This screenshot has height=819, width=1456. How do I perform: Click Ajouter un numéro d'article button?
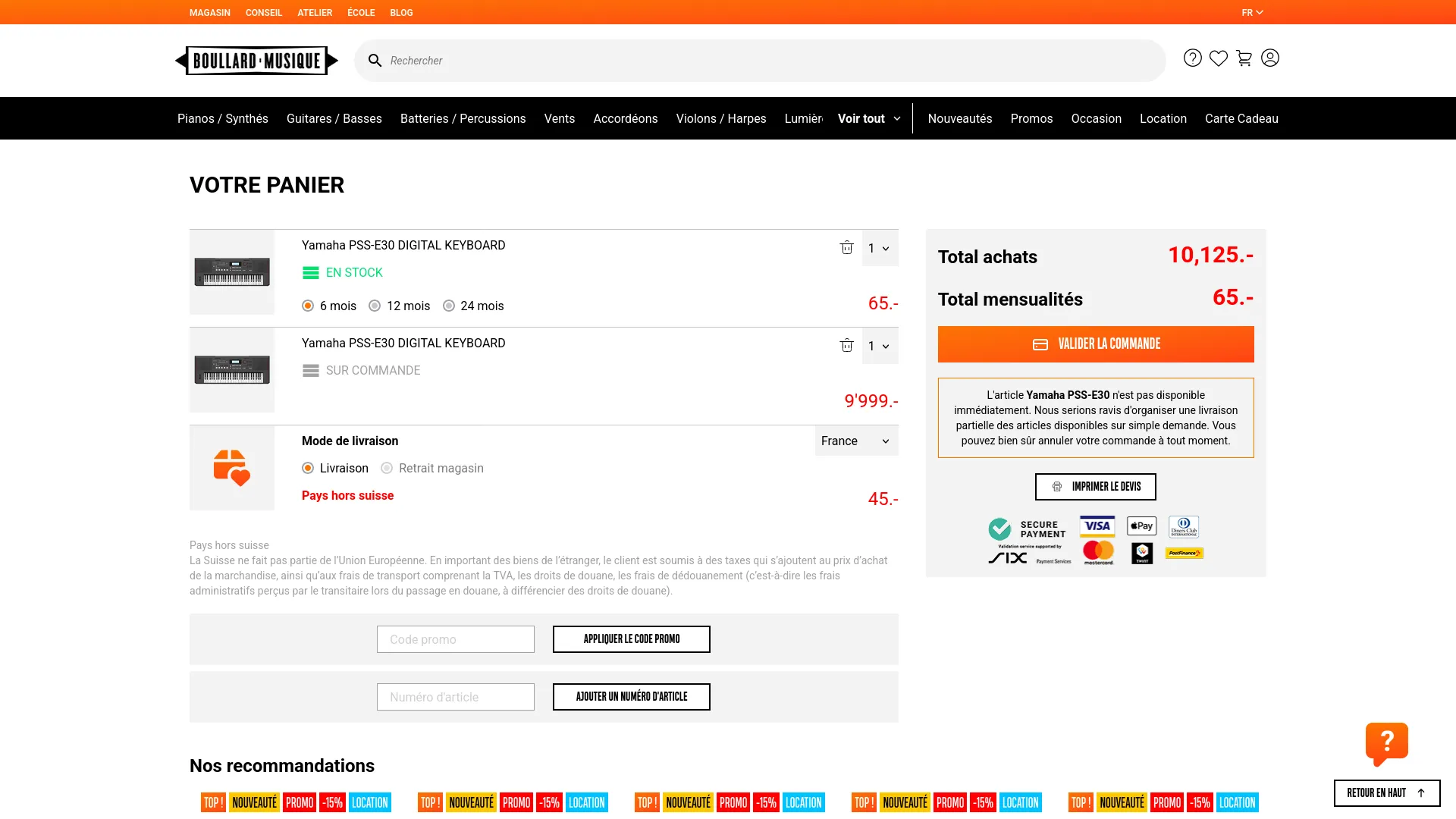coord(632,697)
